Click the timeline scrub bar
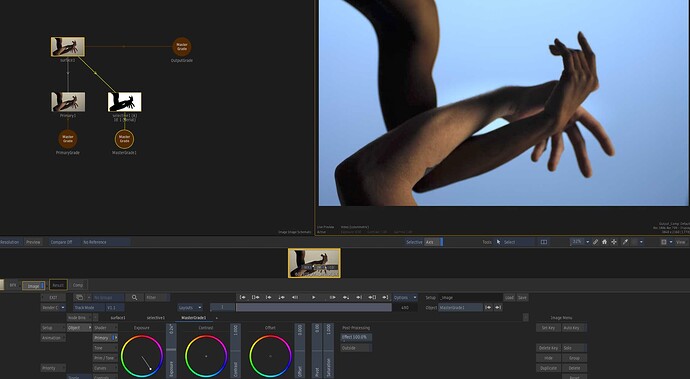 (313, 308)
